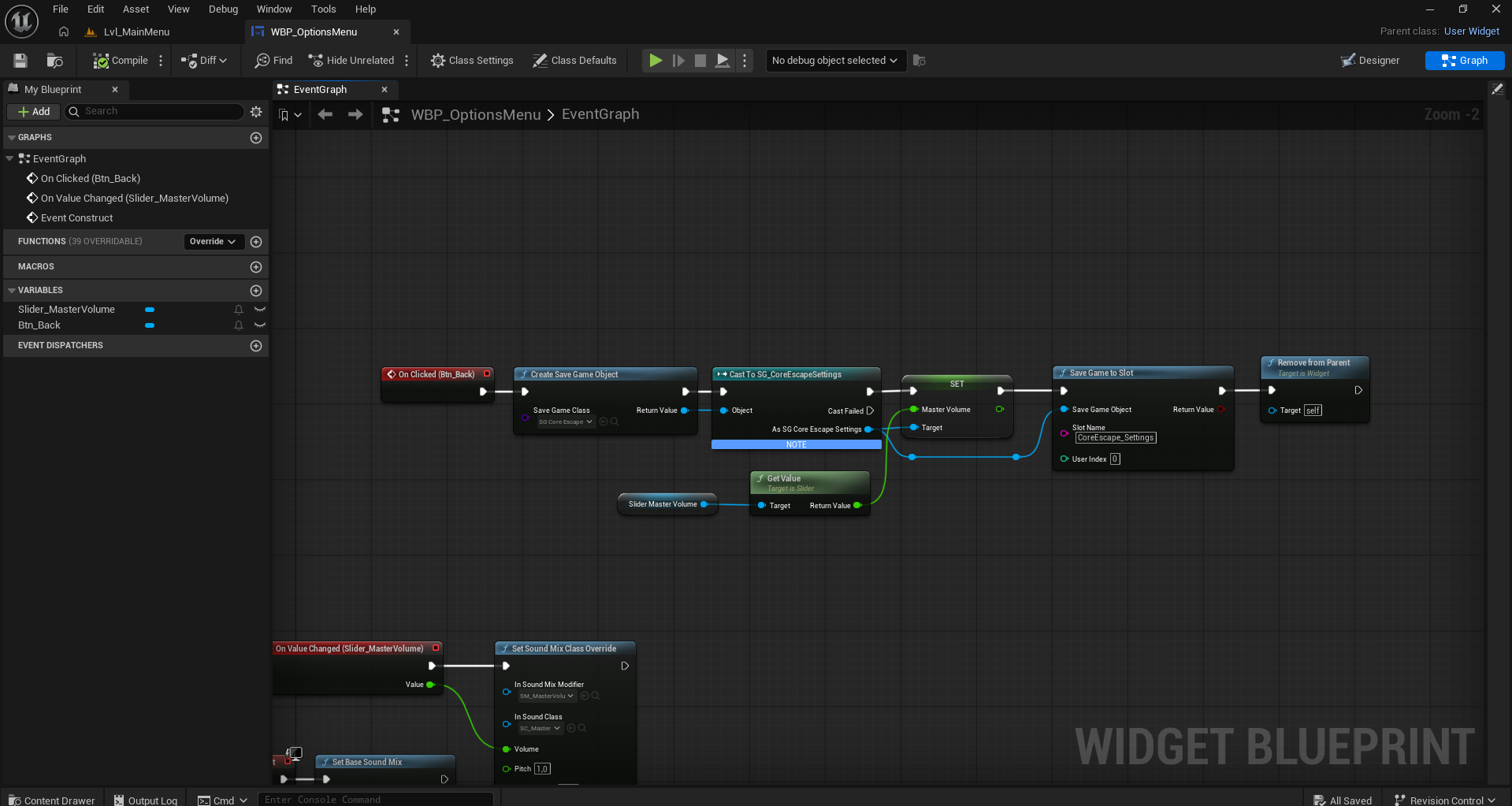Click Btn_Back variable type color pill
This screenshot has height=806, width=1512.
click(150, 325)
